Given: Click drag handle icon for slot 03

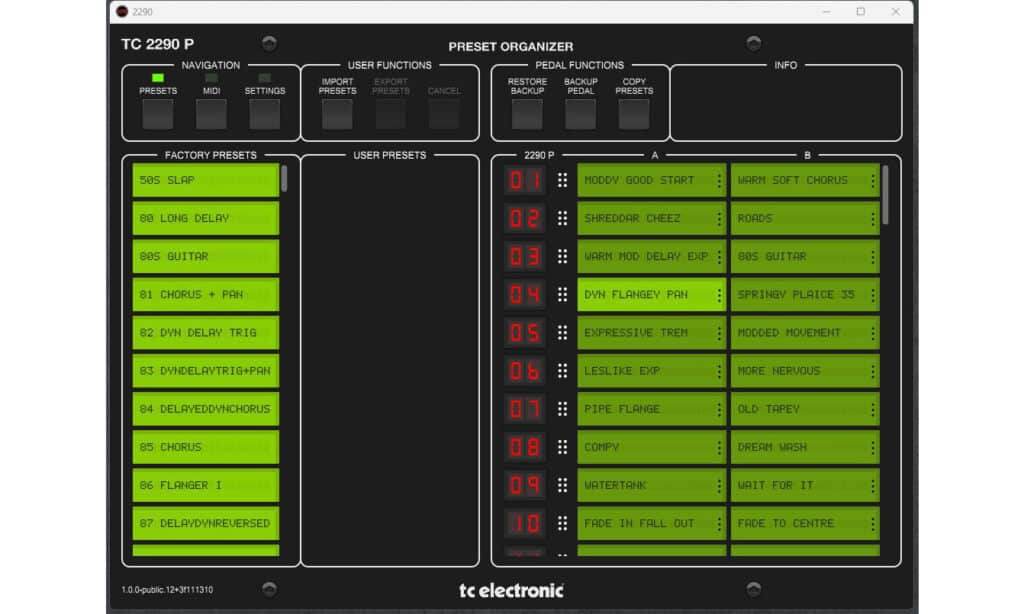Looking at the screenshot, I should tap(562, 257).
